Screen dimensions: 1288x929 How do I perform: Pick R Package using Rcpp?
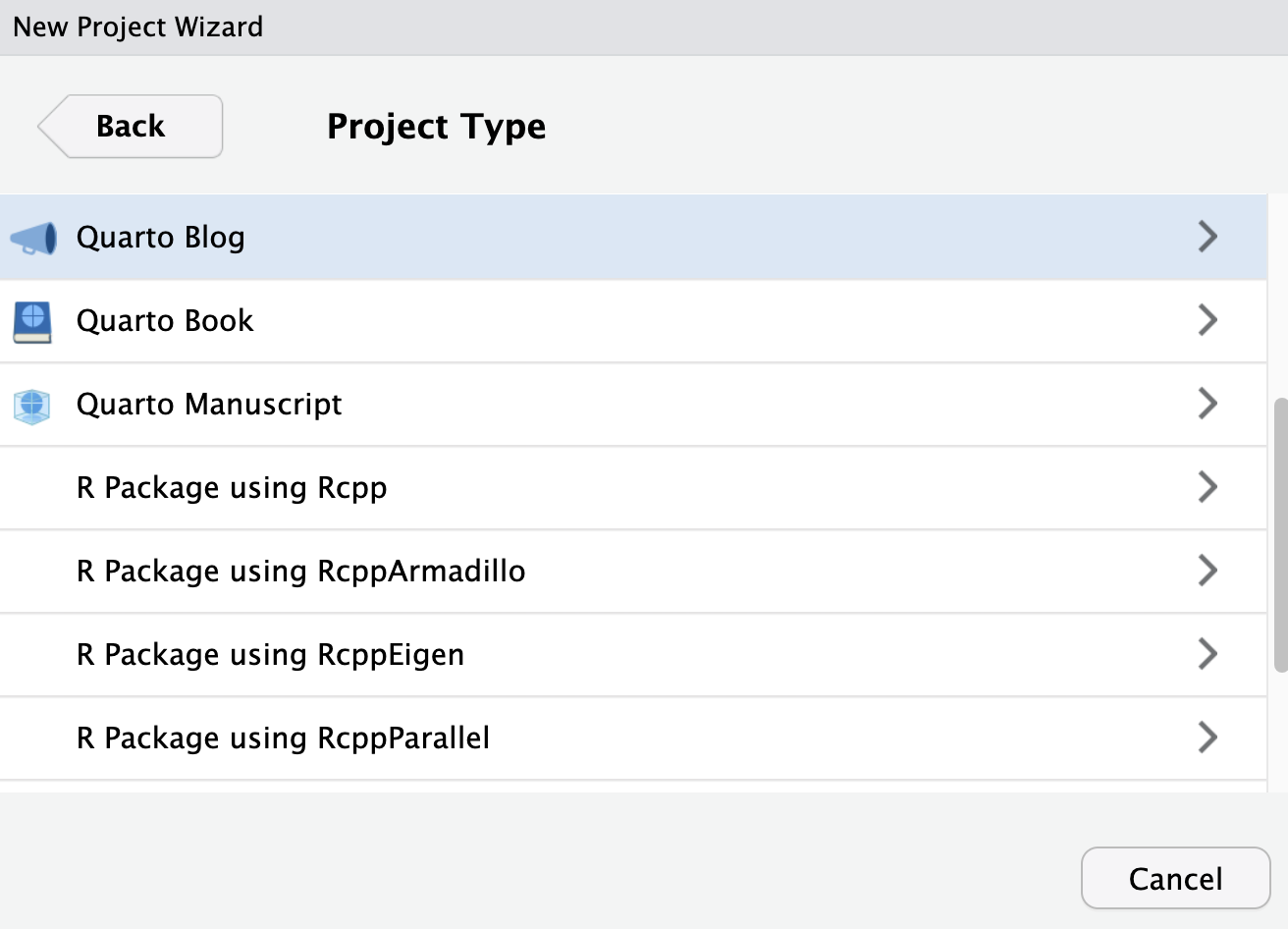[232, 488]
